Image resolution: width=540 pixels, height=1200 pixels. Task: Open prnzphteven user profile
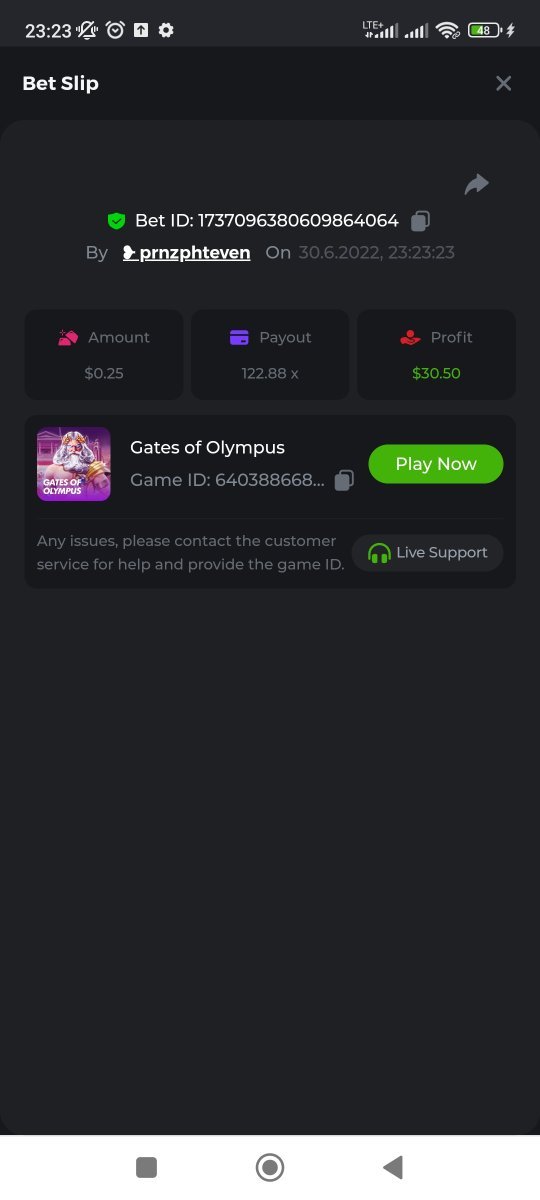click(x=186, y=252)
